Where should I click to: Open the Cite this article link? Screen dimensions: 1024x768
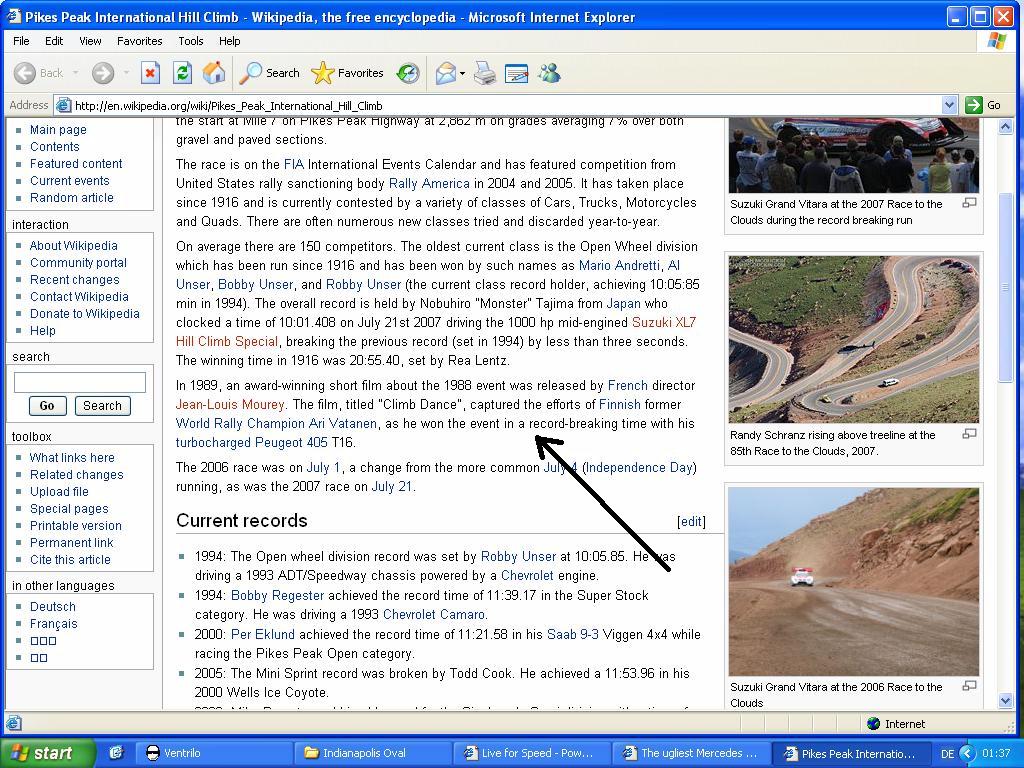point(70,559)
